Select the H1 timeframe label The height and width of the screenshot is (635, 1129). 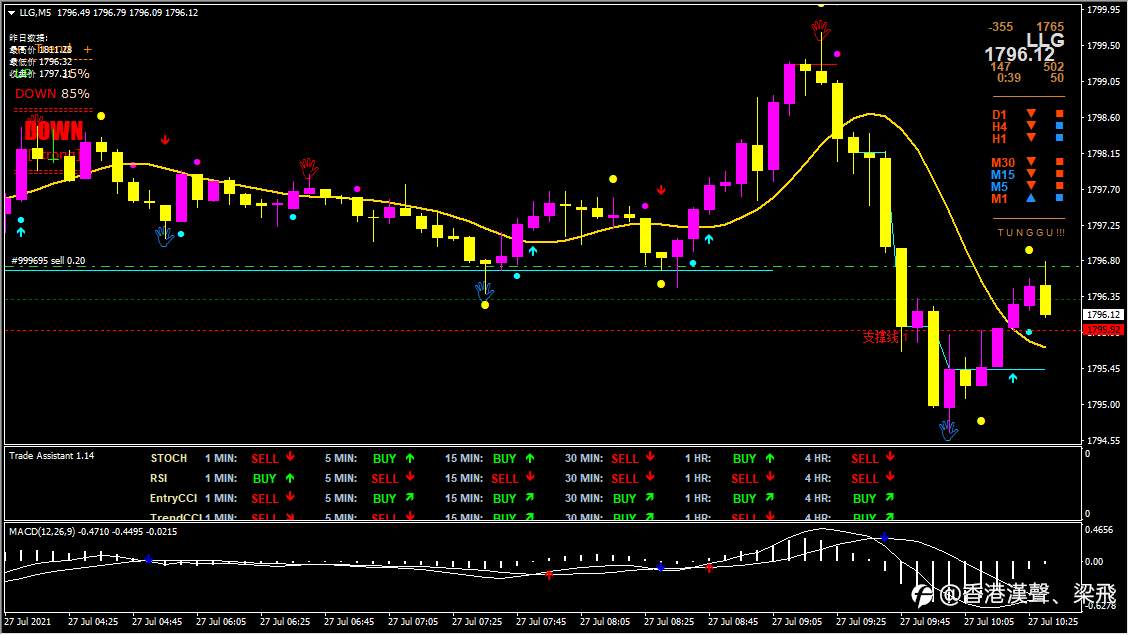tap(999, 139)
